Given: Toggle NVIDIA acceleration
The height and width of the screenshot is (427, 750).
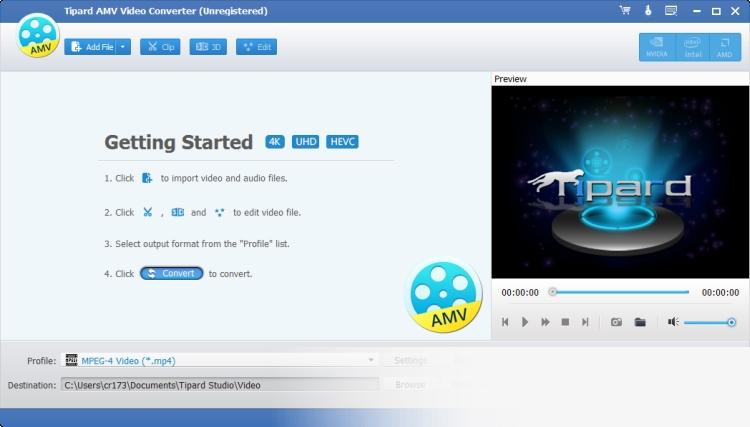Looking at the screenshot, I should click(657, 47).
